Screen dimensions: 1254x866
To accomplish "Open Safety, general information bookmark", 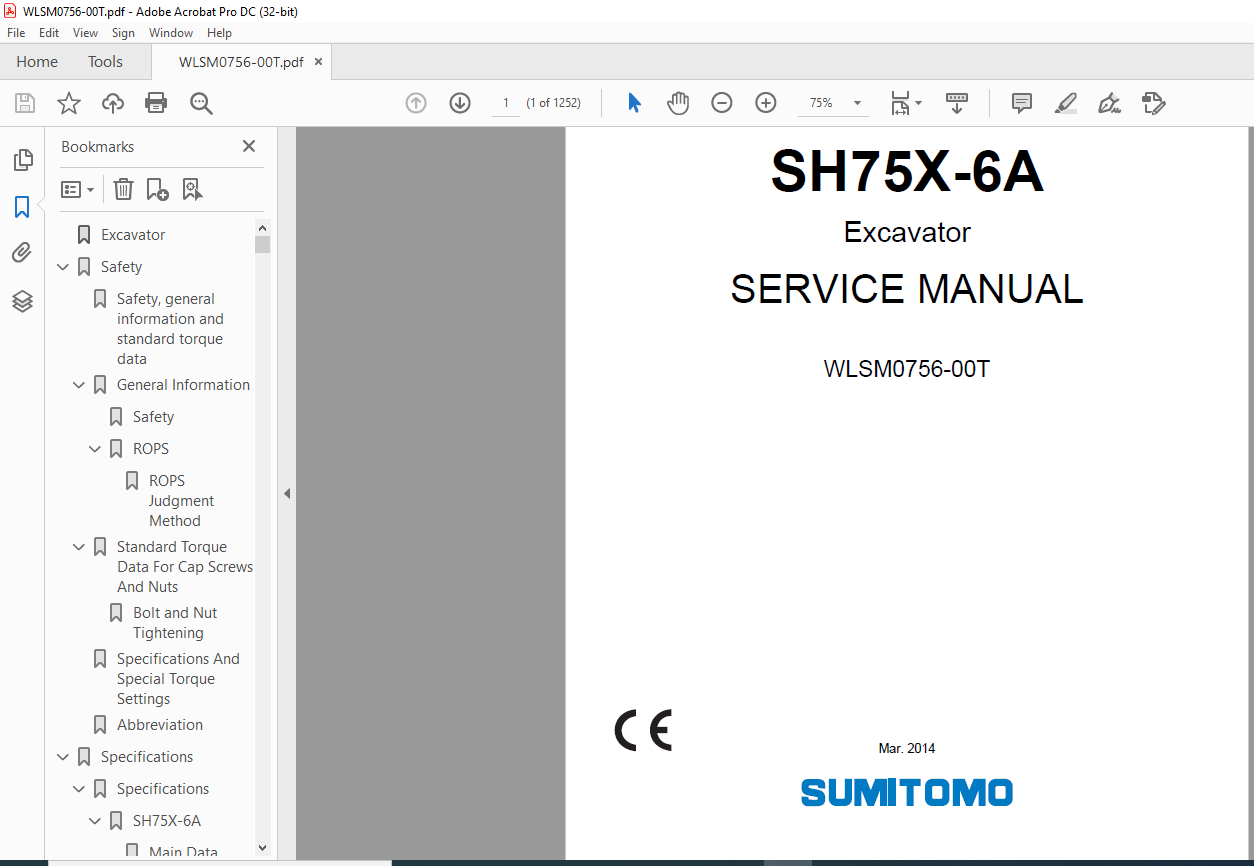I will [170, 329].
